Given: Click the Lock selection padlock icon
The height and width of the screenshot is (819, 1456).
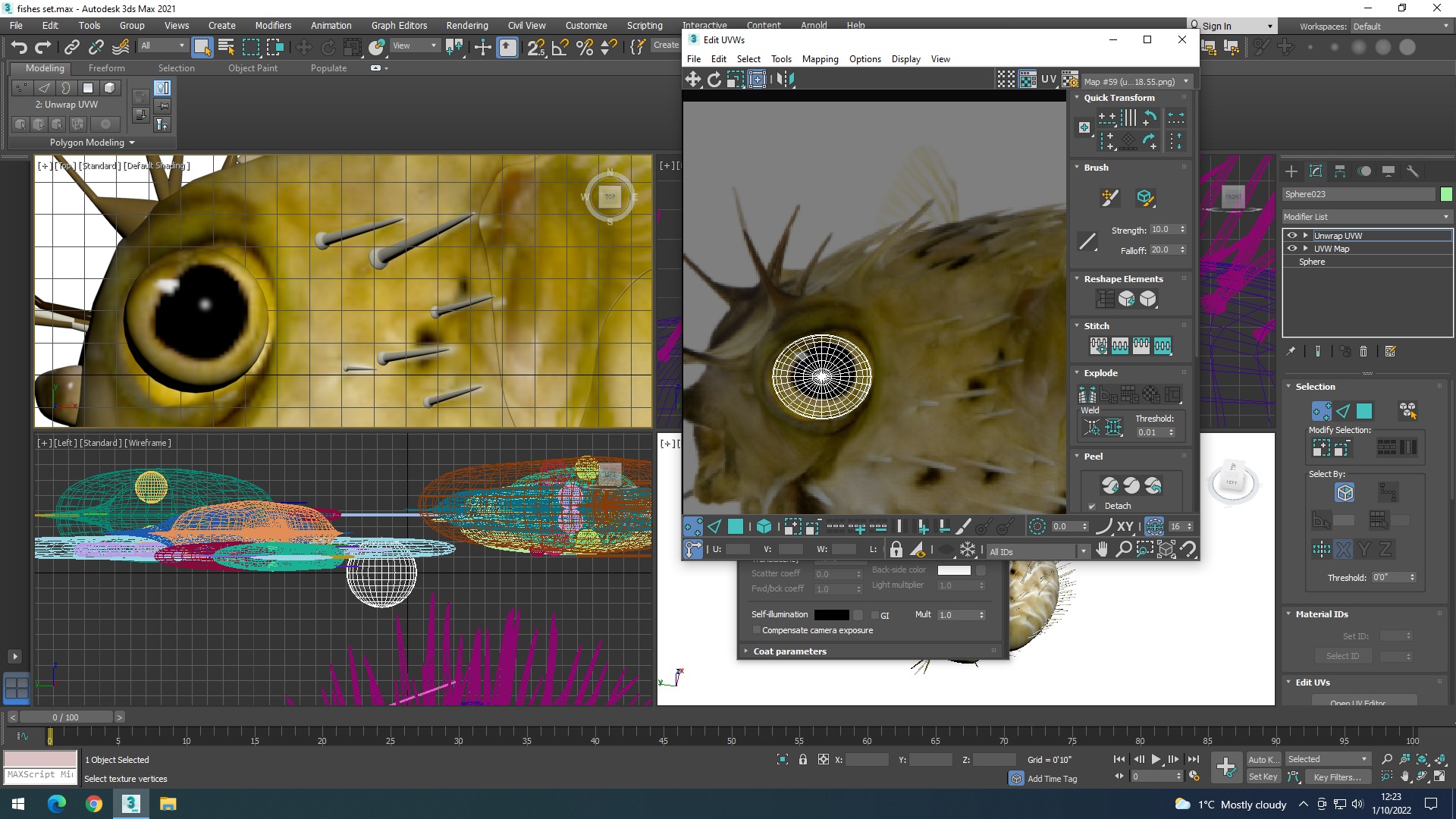Looking at the screenshot, I should [896, 550].
